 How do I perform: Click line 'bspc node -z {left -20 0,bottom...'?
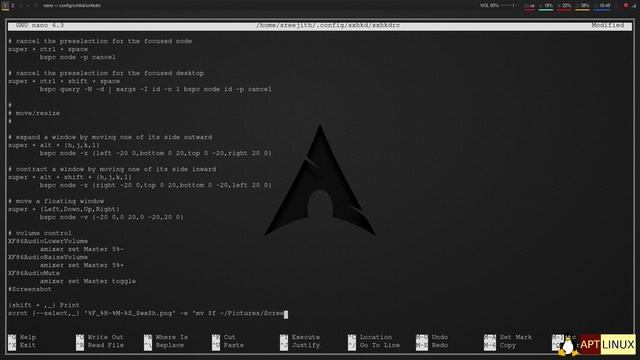156,153
